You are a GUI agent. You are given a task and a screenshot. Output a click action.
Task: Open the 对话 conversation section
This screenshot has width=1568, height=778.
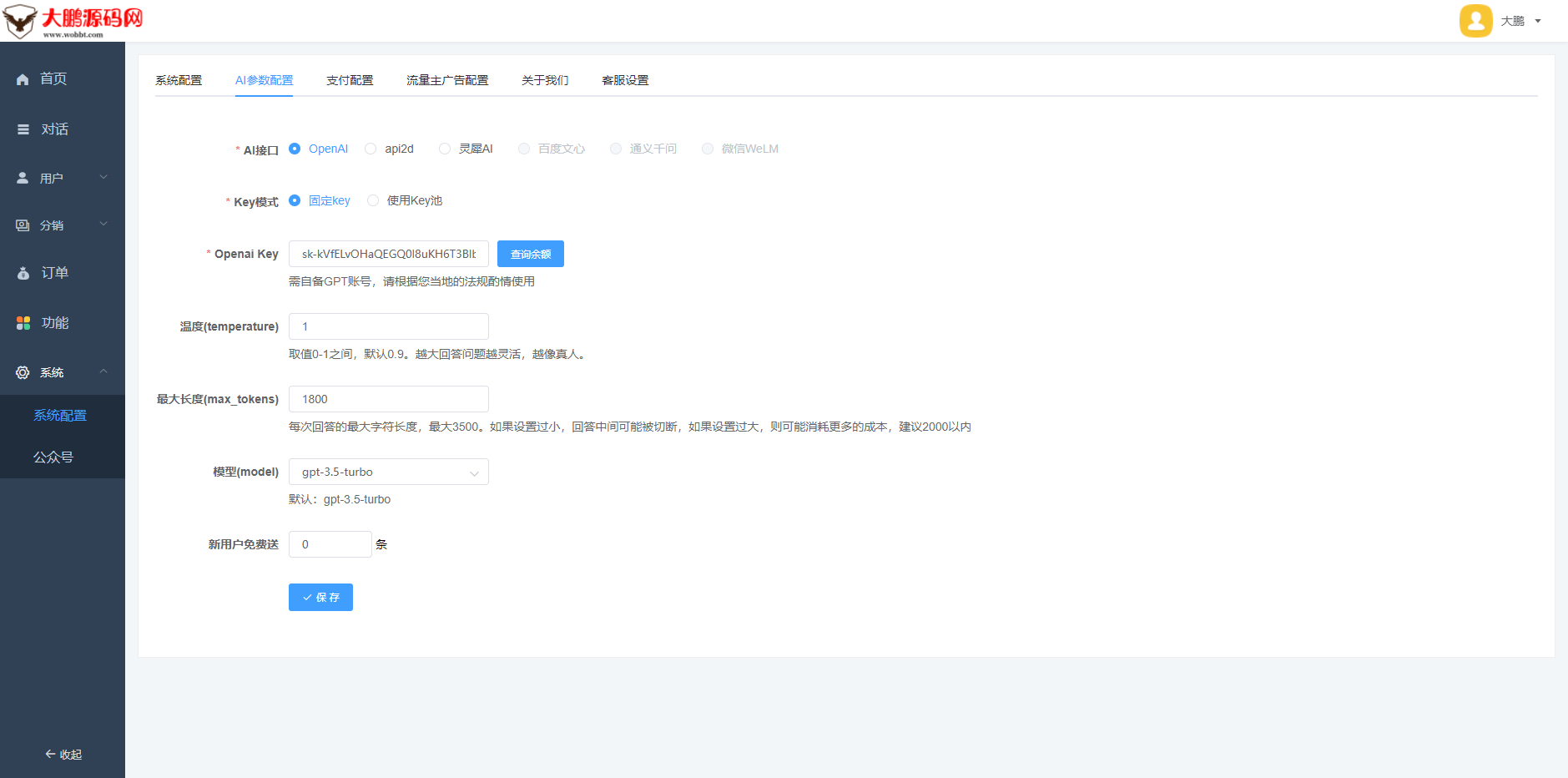(23, 129)
